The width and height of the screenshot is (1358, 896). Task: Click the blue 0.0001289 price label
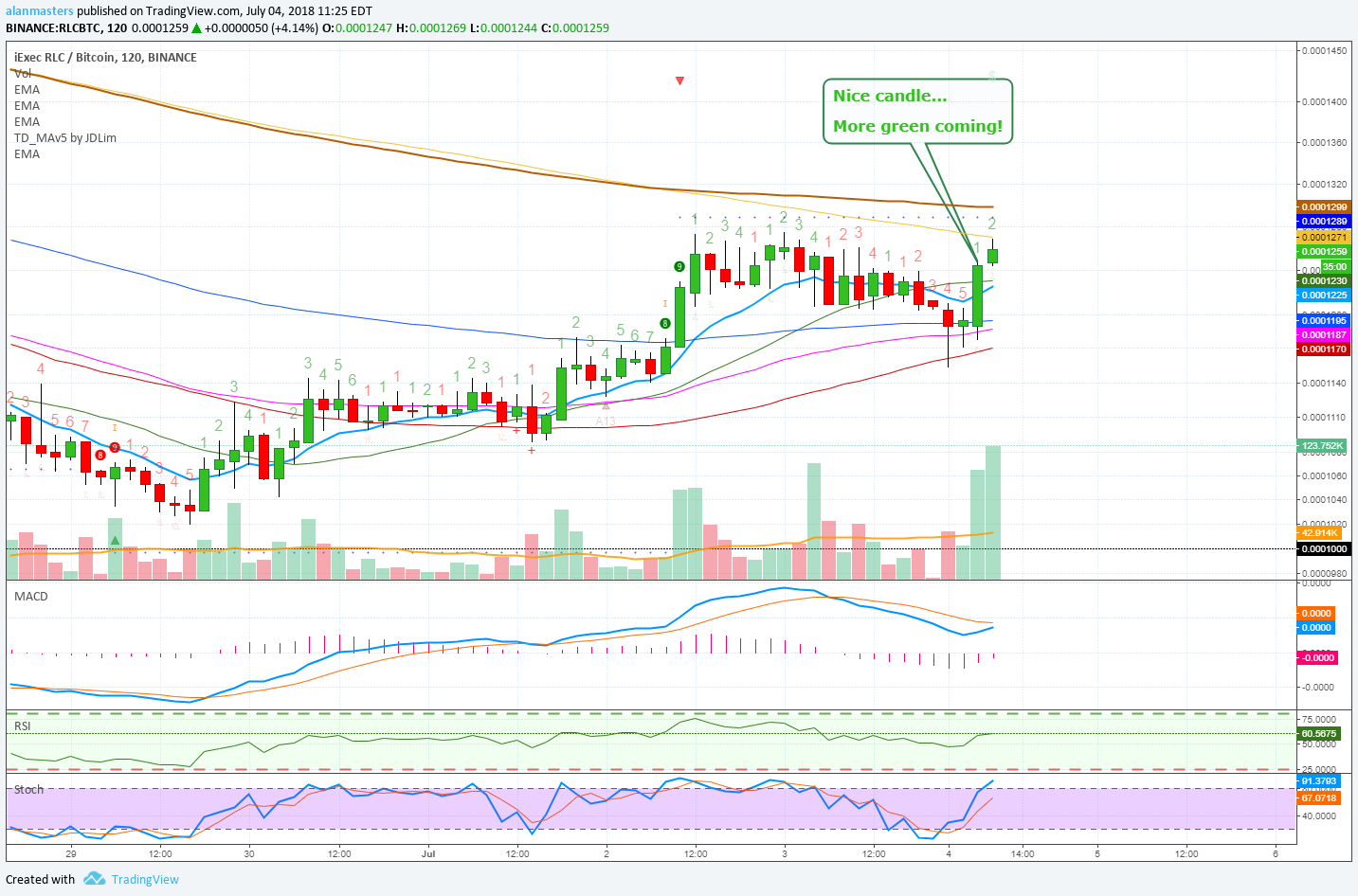pos(1323,221)
